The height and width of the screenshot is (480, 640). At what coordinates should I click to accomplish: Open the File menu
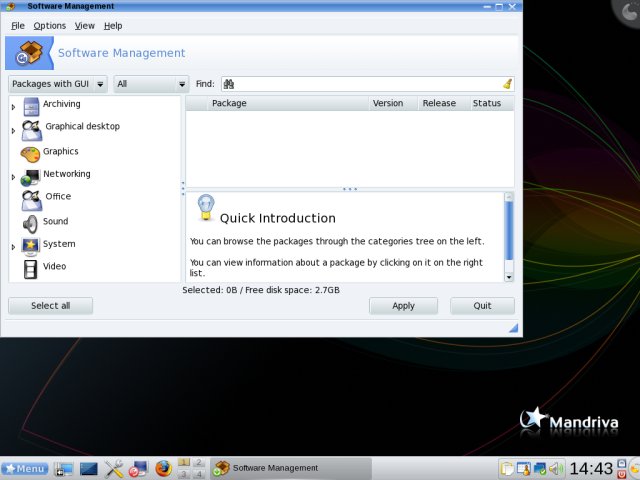pyautogui.click(x=18, y=26)
